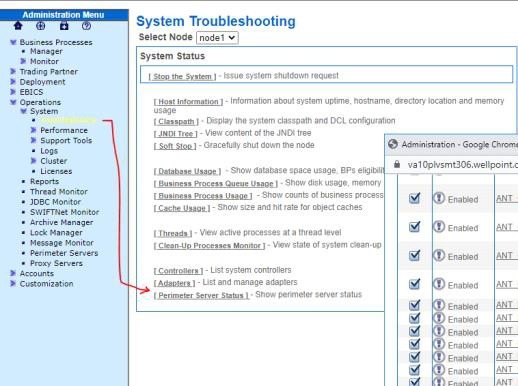Open Message Monitor menu item
Image resolution: width=518 pixels, height=386 pixels.
[62, 243]
